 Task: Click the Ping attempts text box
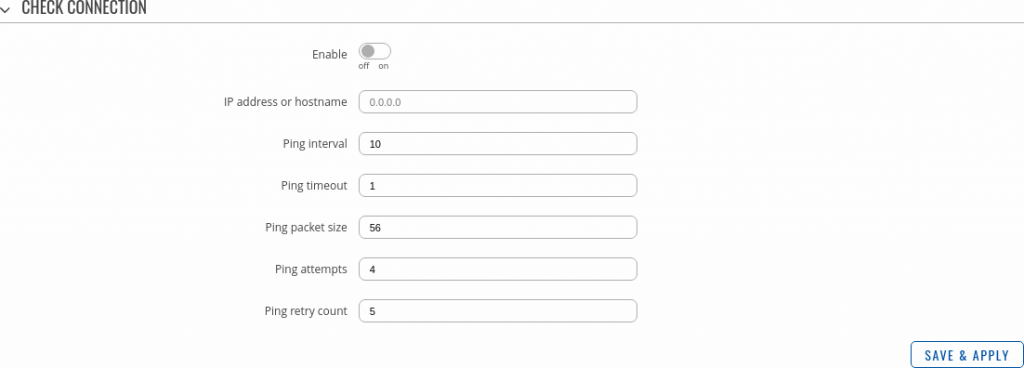498,269
